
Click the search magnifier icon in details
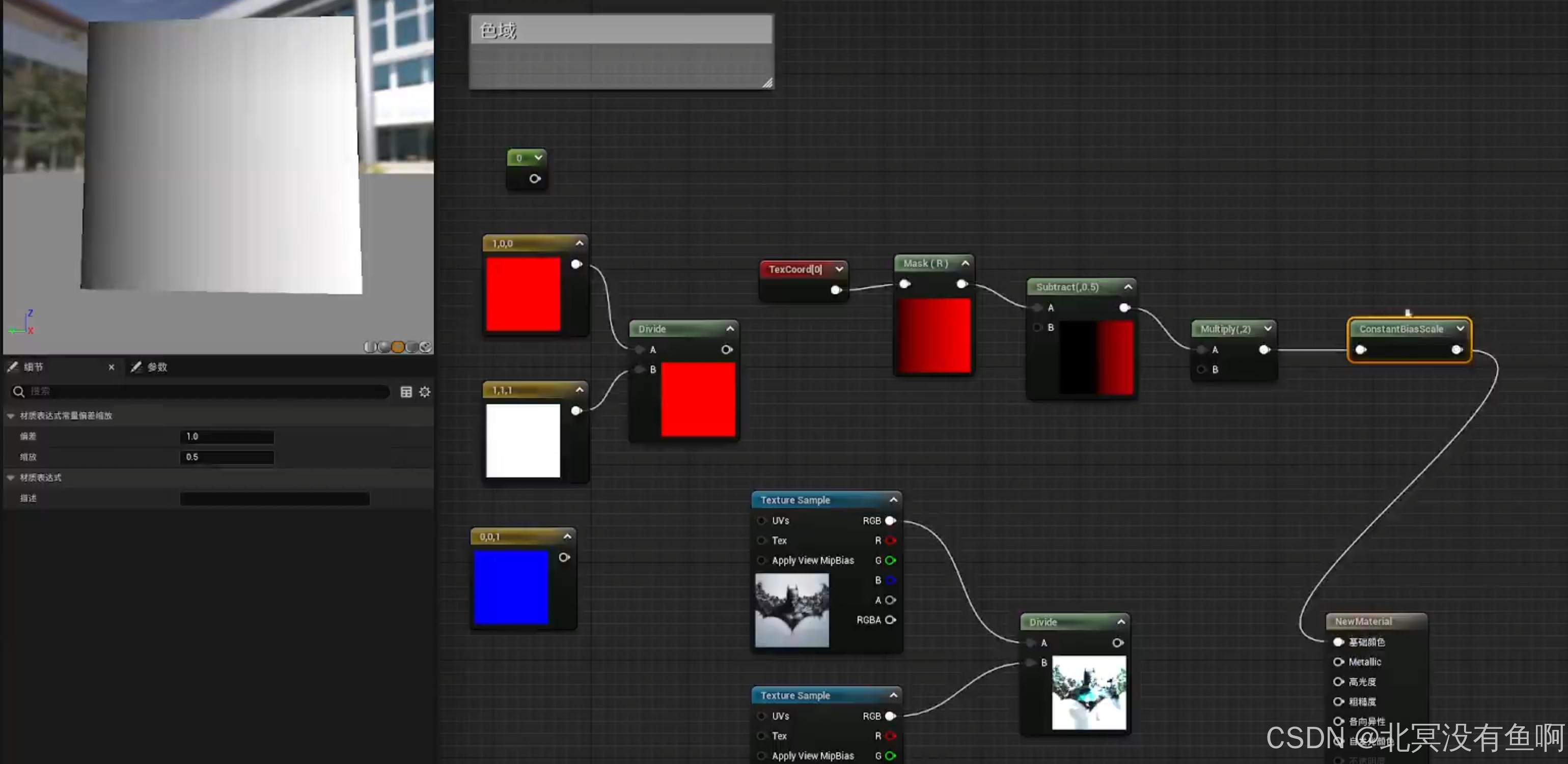18,392
